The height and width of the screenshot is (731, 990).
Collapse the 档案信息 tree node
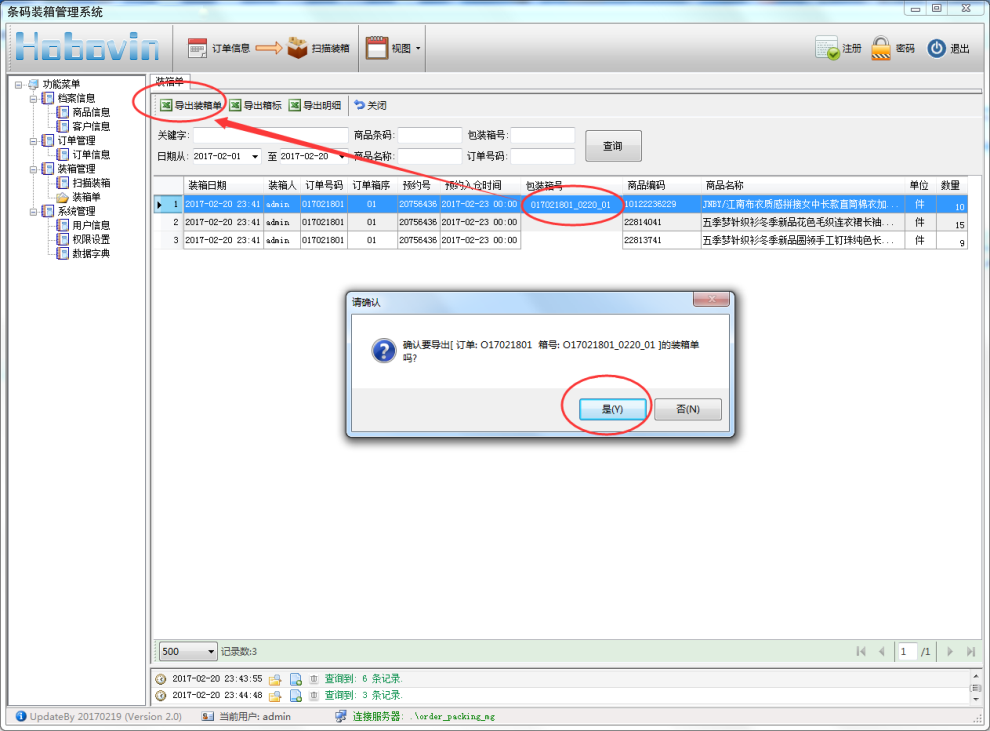click(x=33, y=99)
